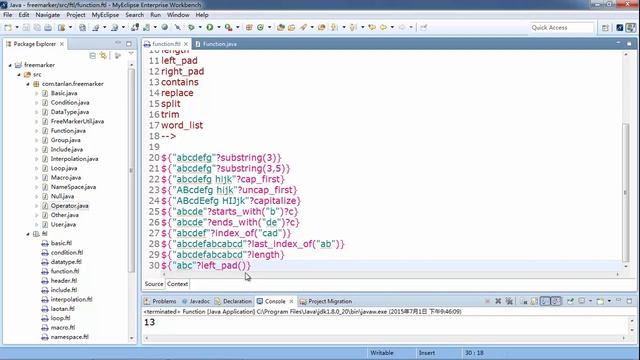Image resolution: width=640 pixels, height=360 pixels.
Task: Click the Package Explorer vertical scrollbar
Action: tap(131, 171)
